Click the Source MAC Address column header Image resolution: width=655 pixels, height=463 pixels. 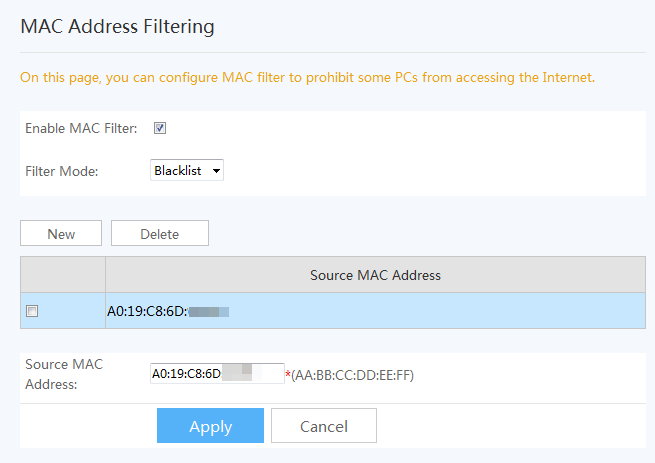[x=375, y=275]
